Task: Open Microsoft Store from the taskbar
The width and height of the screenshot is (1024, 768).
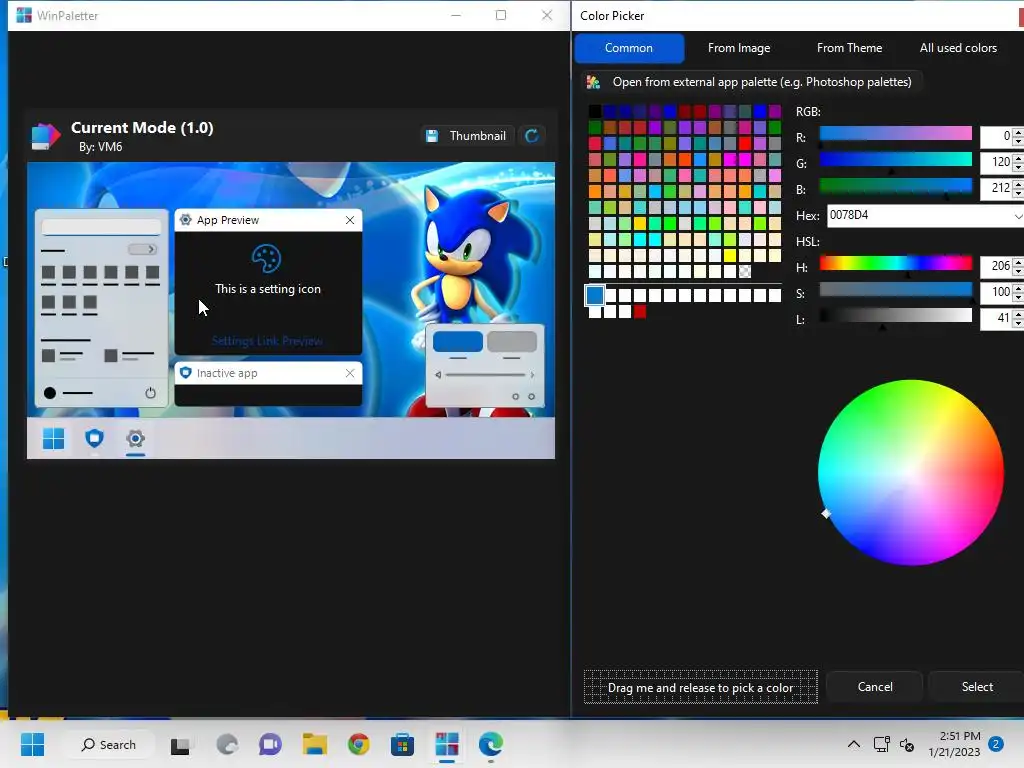Action: [x=402, y=744]
